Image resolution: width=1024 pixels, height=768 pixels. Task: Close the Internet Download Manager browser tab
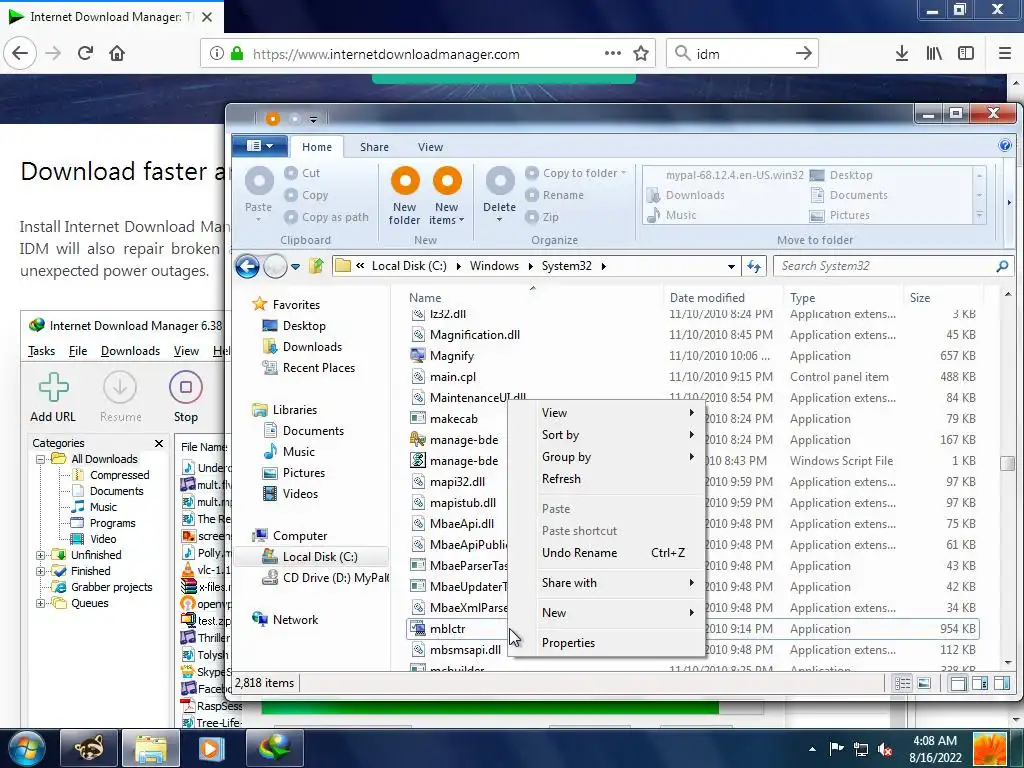[206, 17]
